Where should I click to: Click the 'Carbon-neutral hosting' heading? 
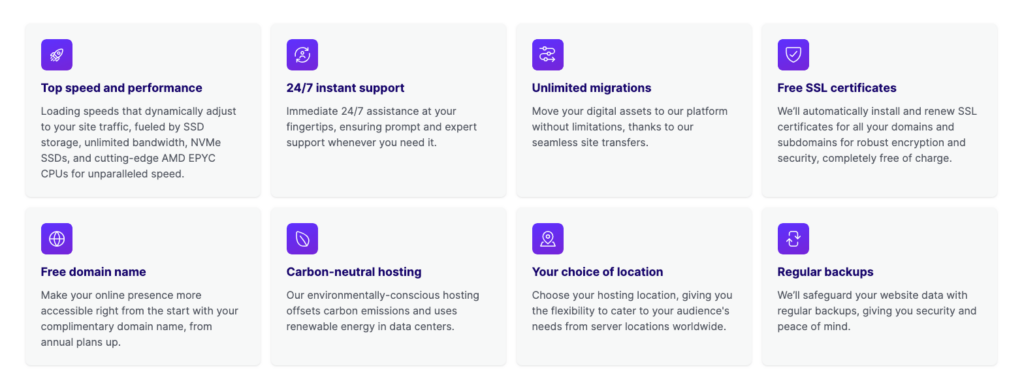pyautogui.click(x=354, y=272)
